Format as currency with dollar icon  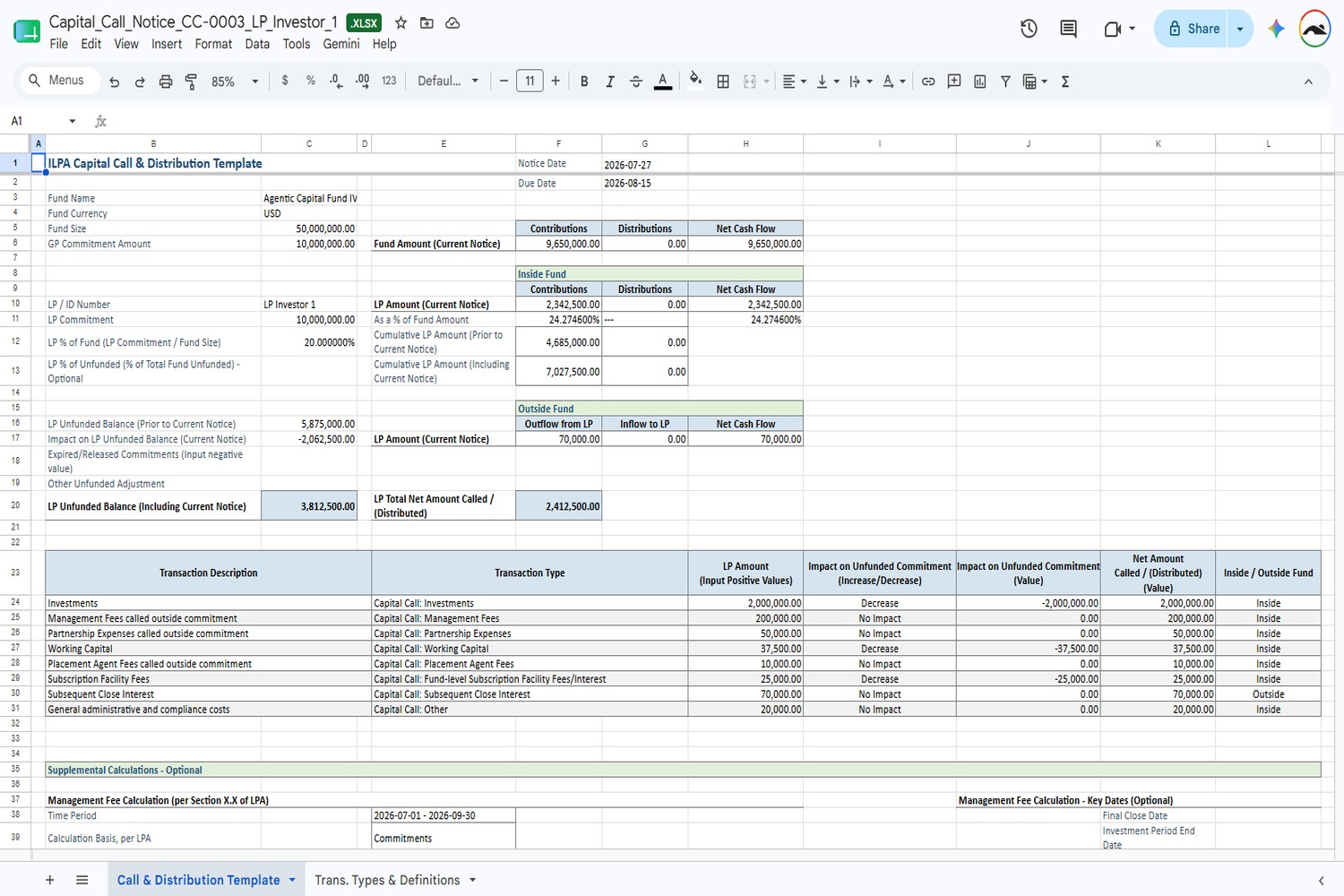click(285, 81)
